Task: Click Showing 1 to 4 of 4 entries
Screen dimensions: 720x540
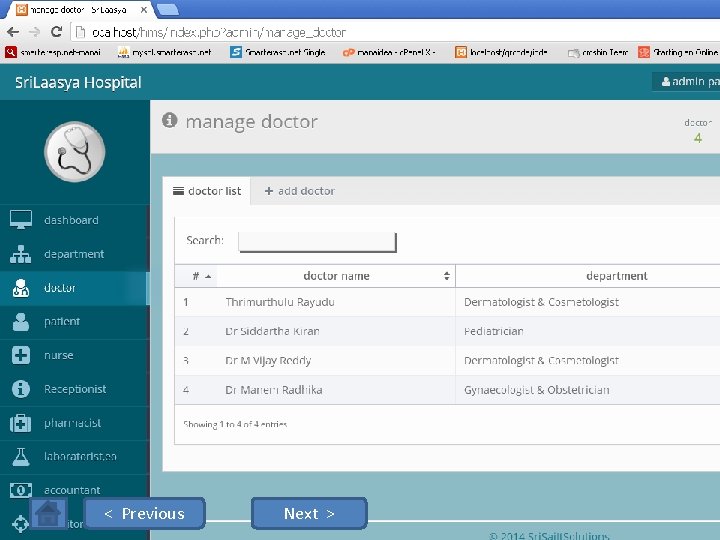Action: 235,424
